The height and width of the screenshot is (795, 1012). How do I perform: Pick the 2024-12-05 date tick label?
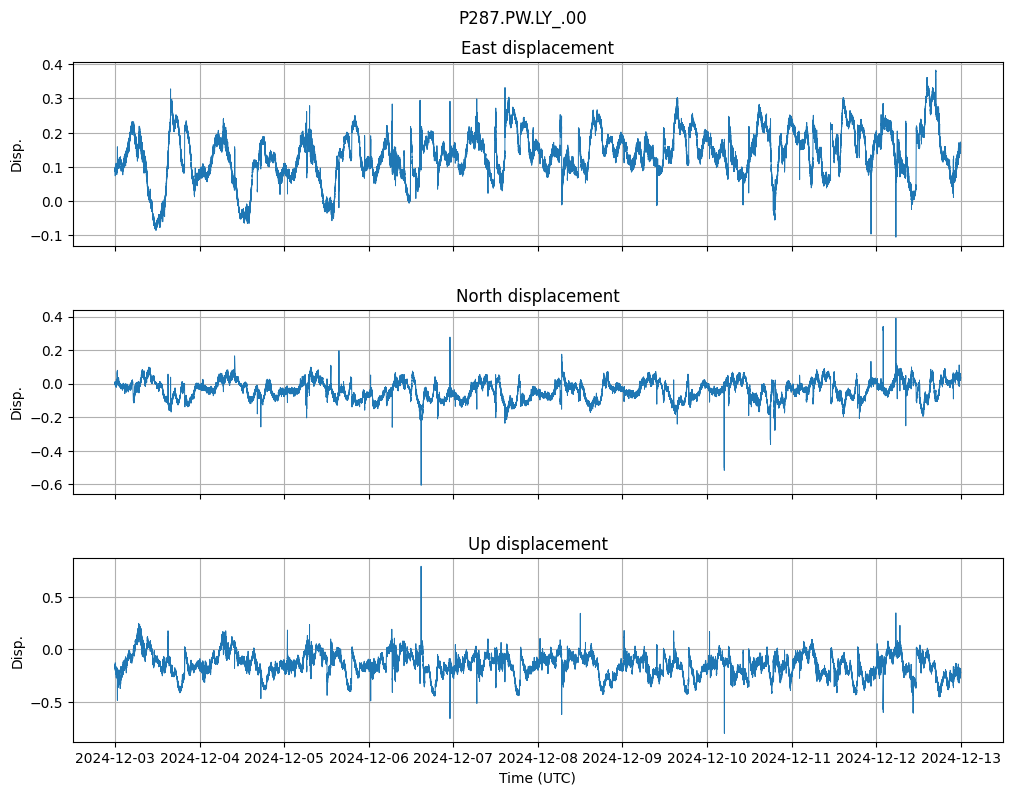[284, 759]
